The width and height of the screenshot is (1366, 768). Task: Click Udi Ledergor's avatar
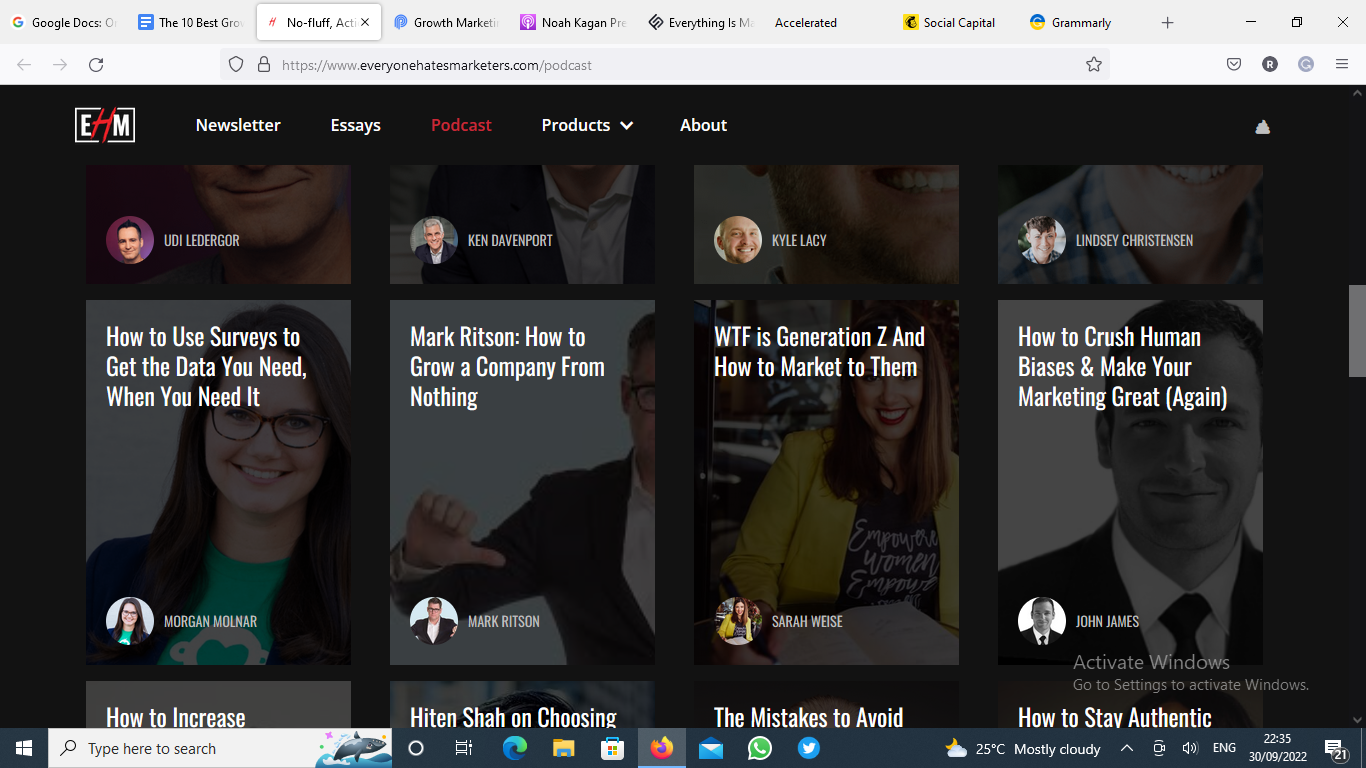(130, 240)
